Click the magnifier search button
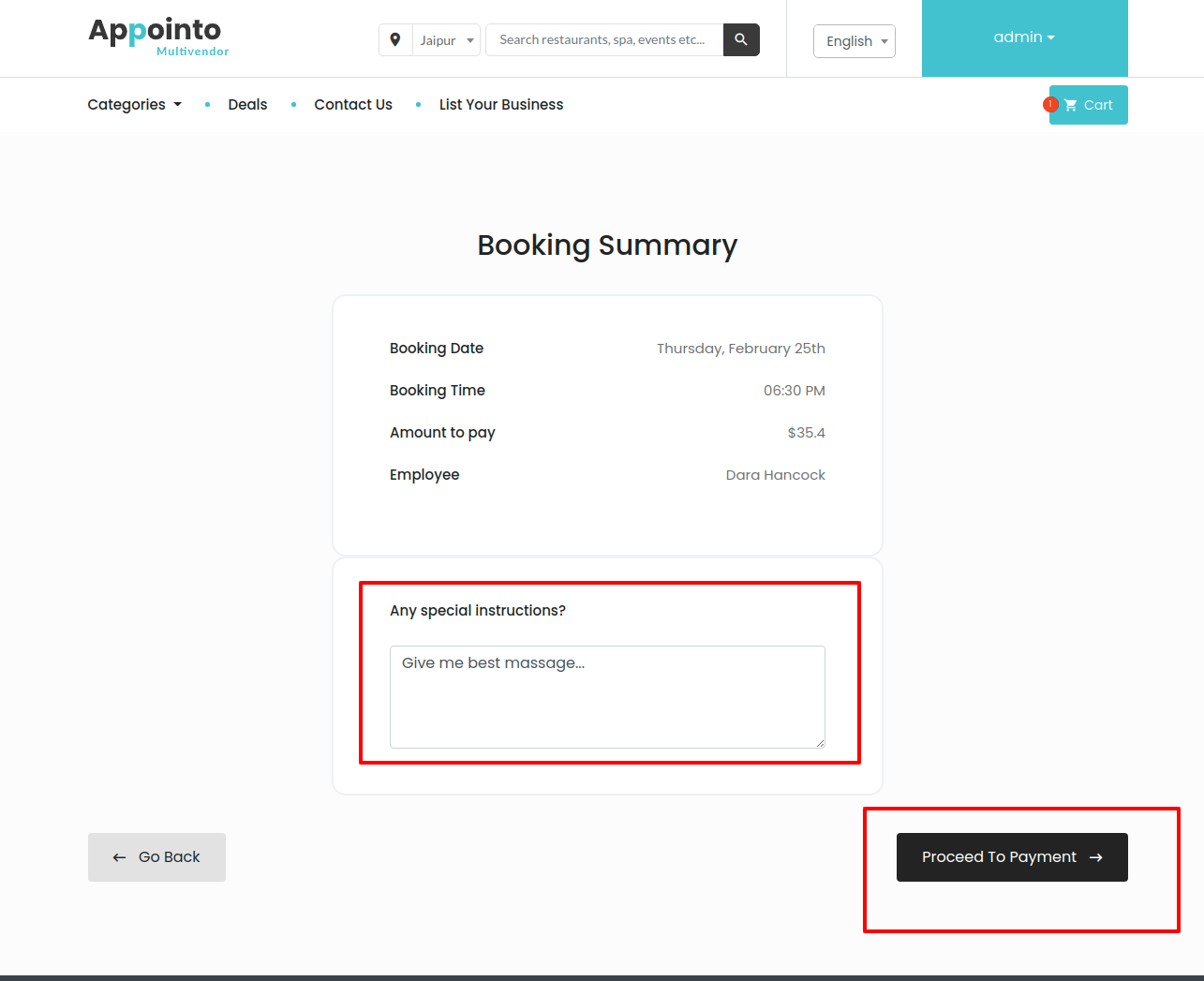This screenshot has height=981, width=1204. tap(741, 39)
